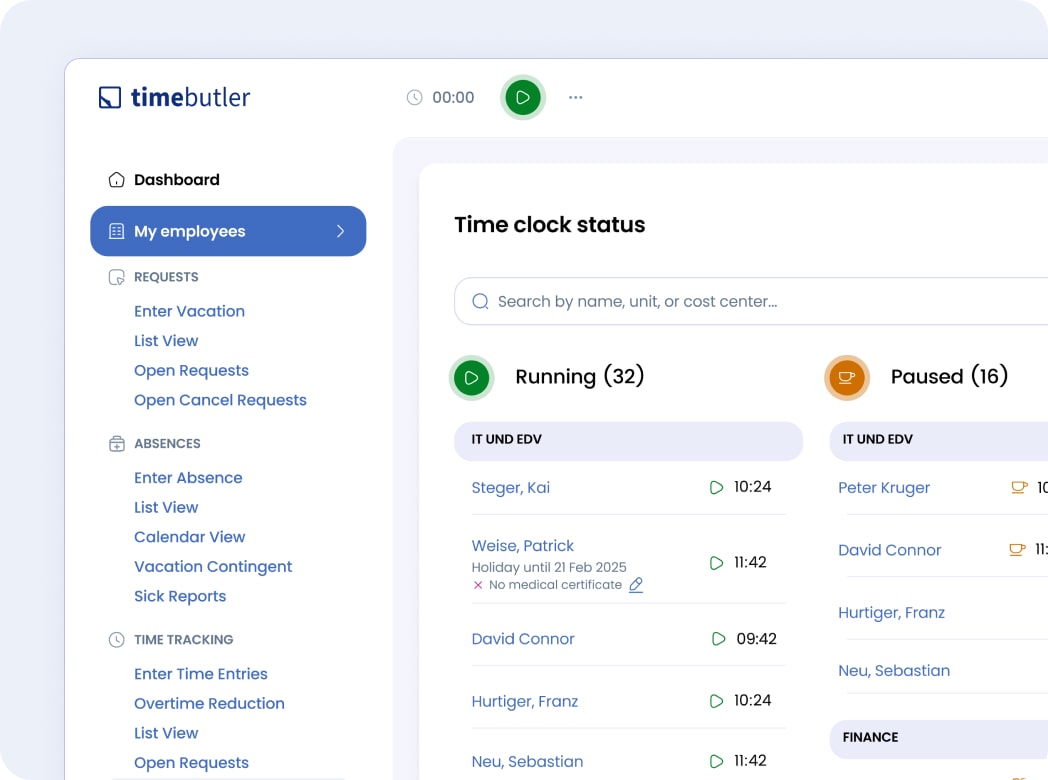
Task: Expand the My employees chevron arrow
Action: pyautogui.click(x=340, y=231)
